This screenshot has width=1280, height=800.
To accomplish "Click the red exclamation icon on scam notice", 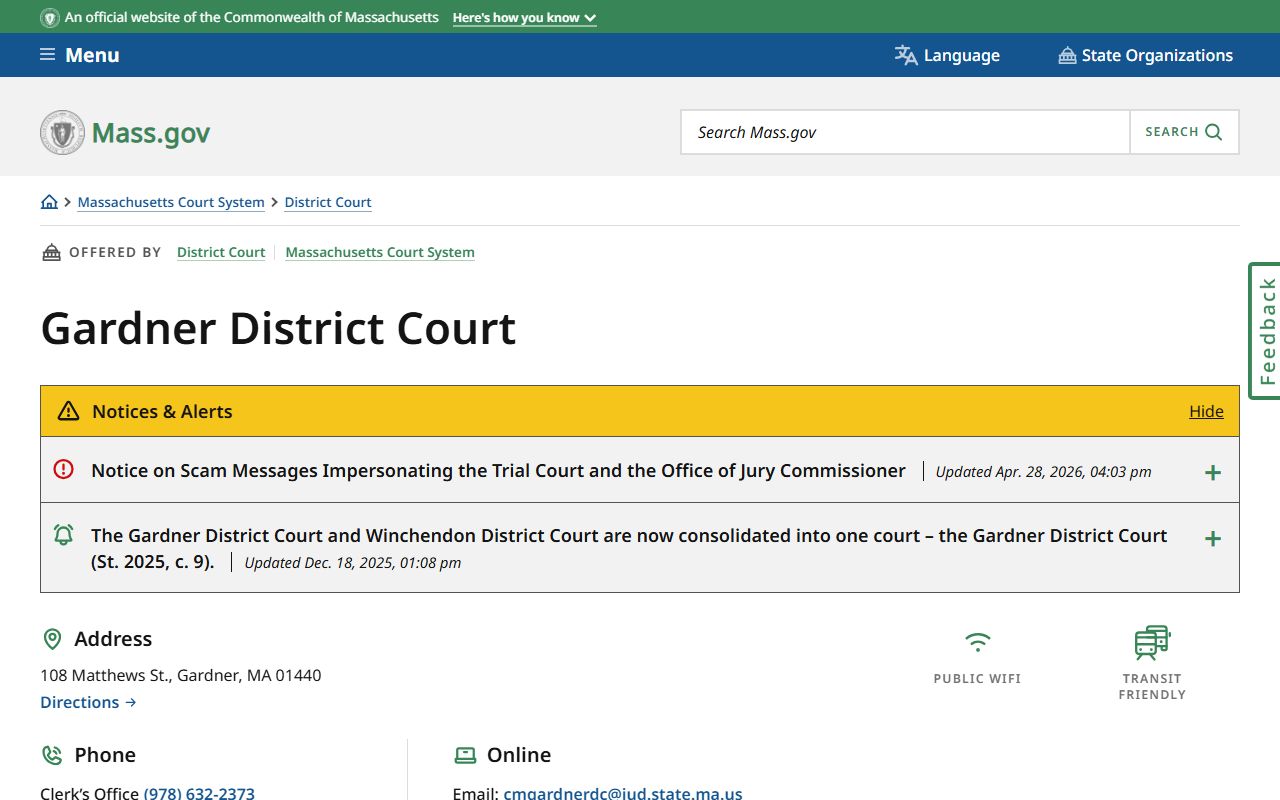I will [63, 468].
